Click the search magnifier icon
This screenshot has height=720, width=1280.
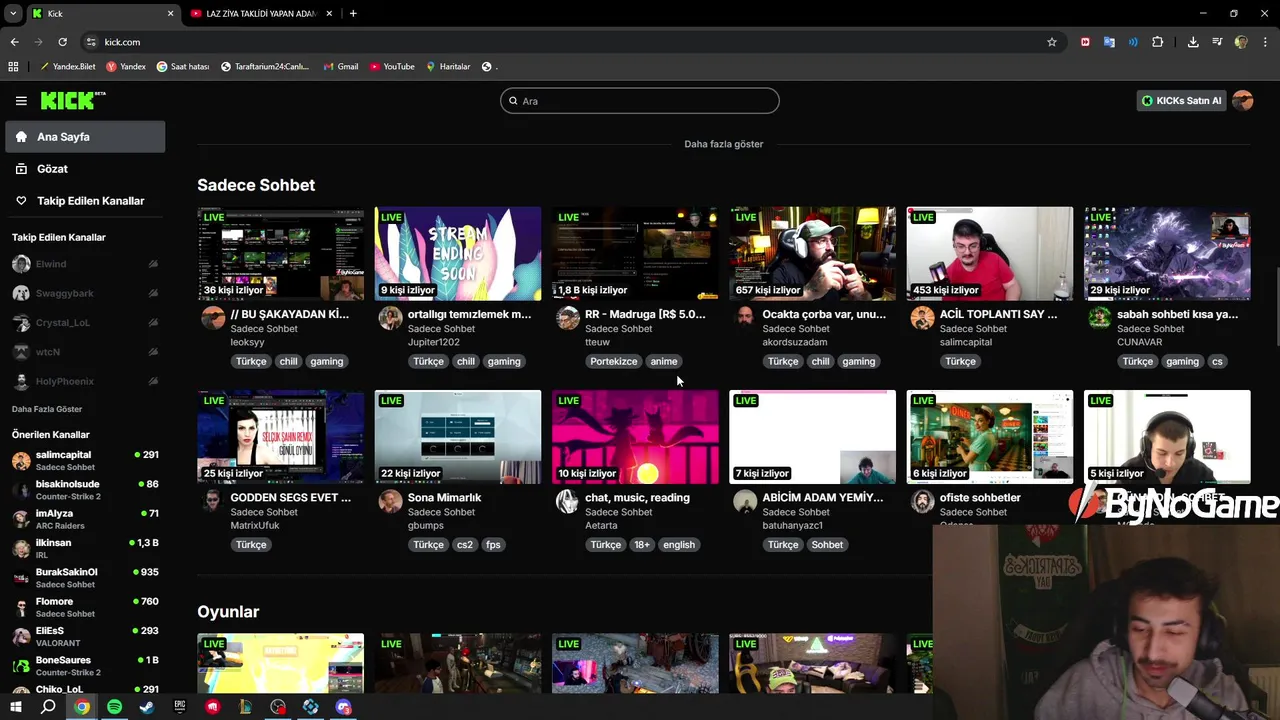513,101
